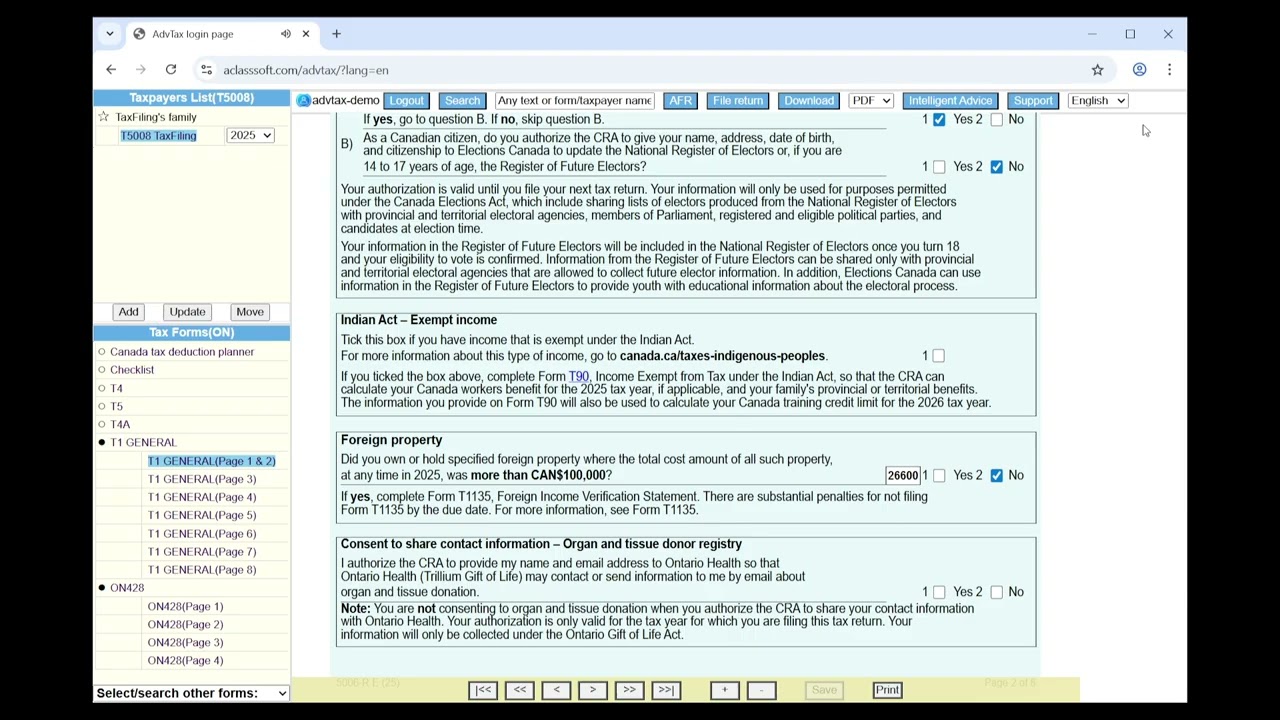Check No for question A elector authorization
Image resolution: width=1280 pixels, height=720 pixels.
click(997, 120)
